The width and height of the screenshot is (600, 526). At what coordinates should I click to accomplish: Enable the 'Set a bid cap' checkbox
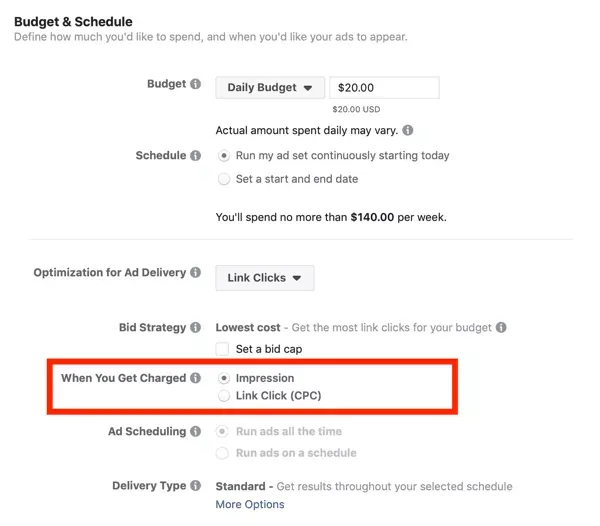tap(223, 349)
